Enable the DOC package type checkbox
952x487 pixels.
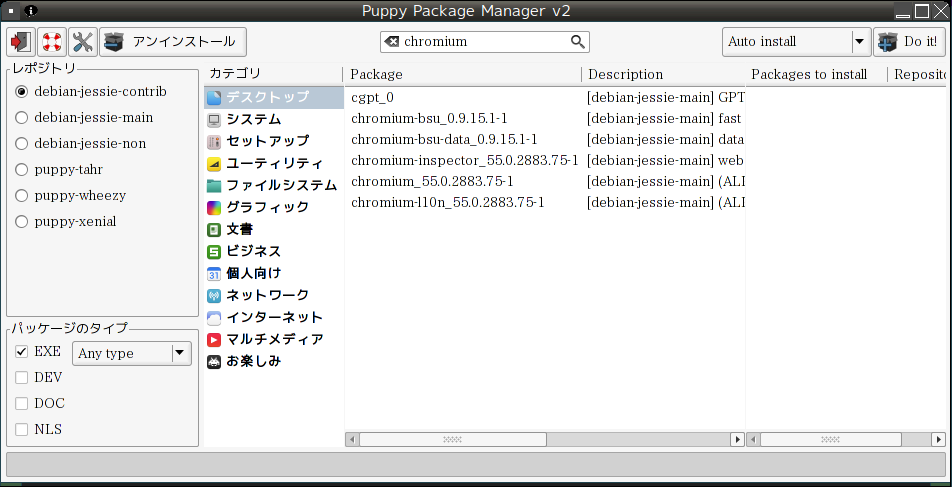22,404
